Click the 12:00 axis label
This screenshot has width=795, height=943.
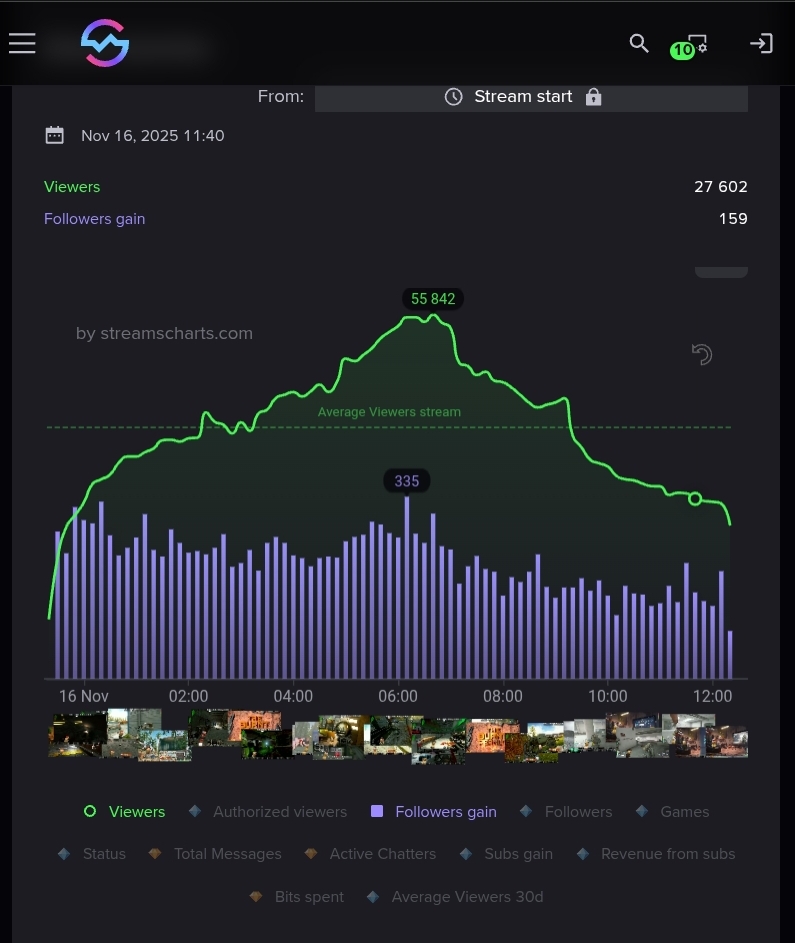713,696
